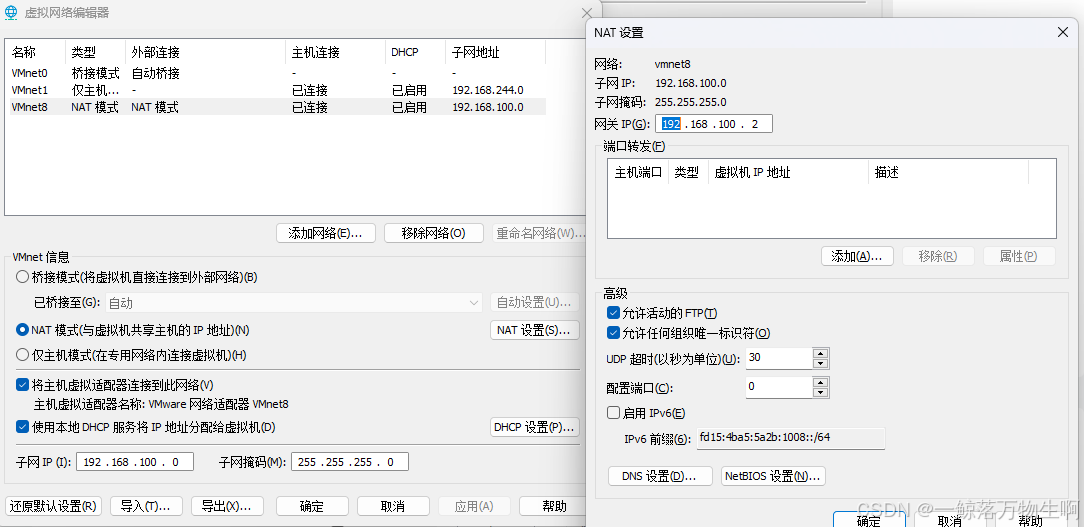Toggle 使用本地 DHCP 服务 checkbox
Screen dimensions: 1084x527
[x=21, y=427]
